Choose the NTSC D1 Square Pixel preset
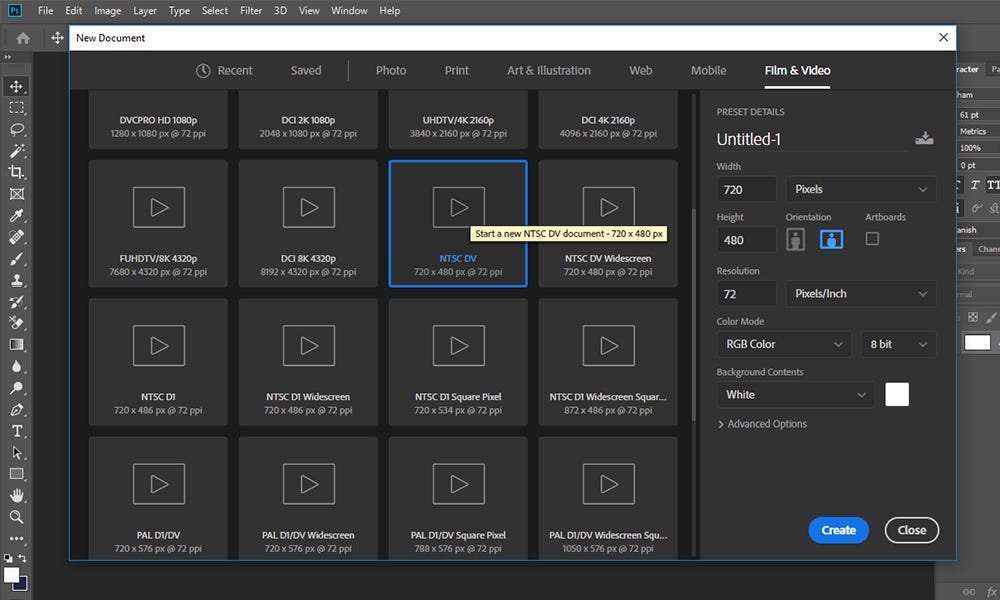Viewport: 1000px width, 600px height. 458,362
